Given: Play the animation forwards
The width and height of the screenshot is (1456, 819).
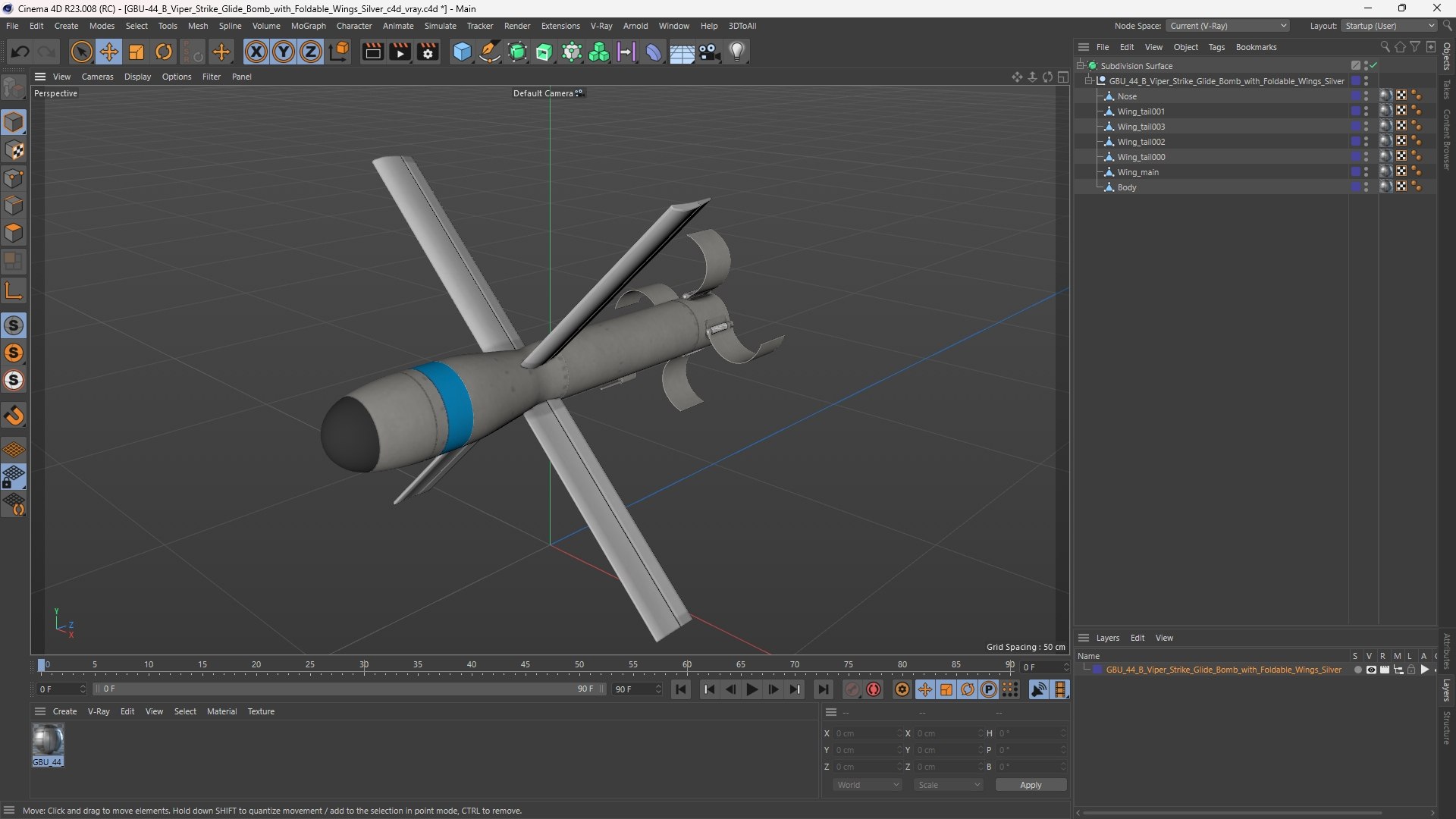Looking at the screenshot, I should (752, 689).
